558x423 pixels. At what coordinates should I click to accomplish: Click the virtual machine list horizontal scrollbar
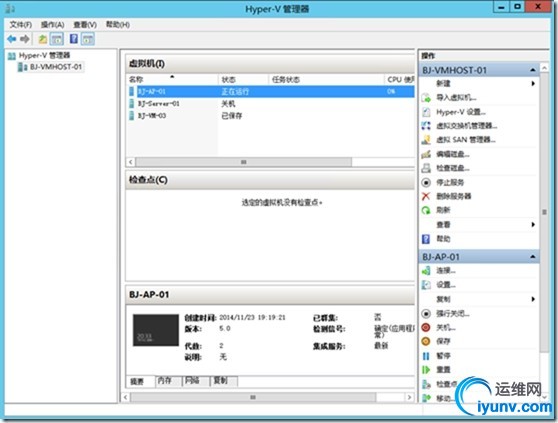click(x=243, y=162)
